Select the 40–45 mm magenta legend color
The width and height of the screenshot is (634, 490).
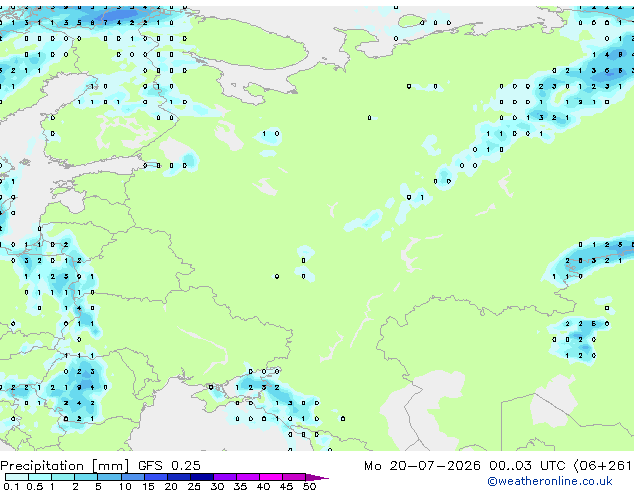[270, 477]
